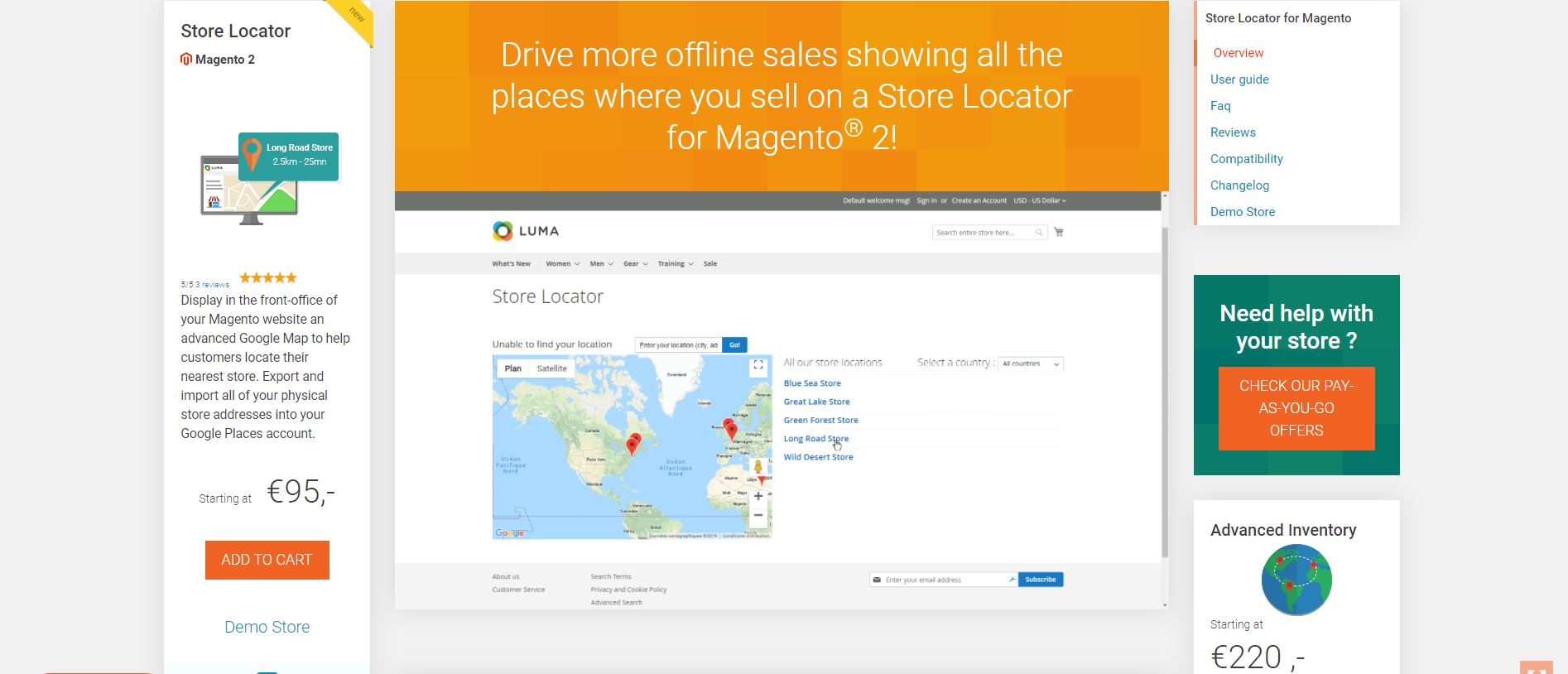Click the Advanced Inventory globe icon
The height and width of the screenshot is (674, 1568).
coord(1296,580)
